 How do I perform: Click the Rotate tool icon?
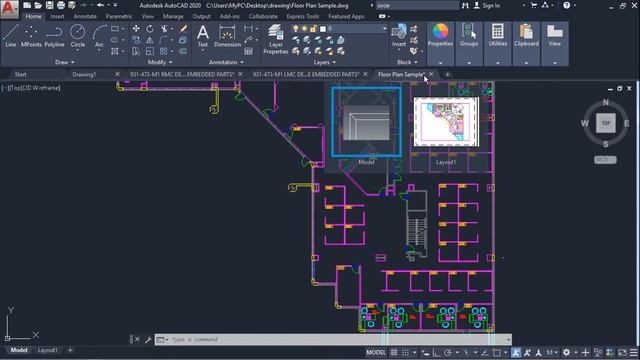(150, 29)
